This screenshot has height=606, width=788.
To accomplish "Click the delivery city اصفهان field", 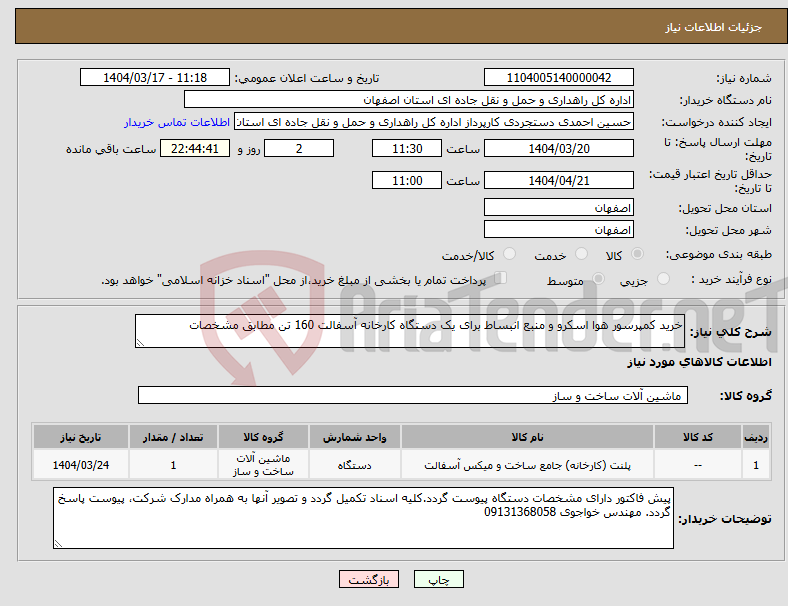I will coord(558,229).
